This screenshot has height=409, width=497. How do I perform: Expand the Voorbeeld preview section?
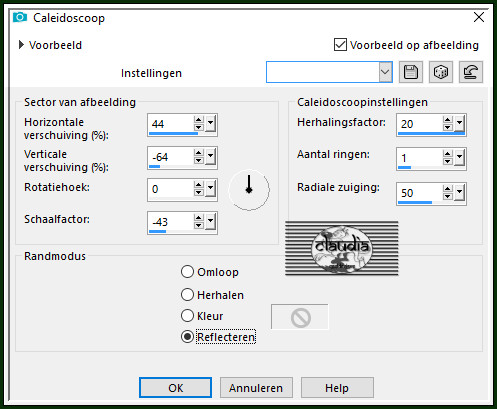click(x=21, y=45)
